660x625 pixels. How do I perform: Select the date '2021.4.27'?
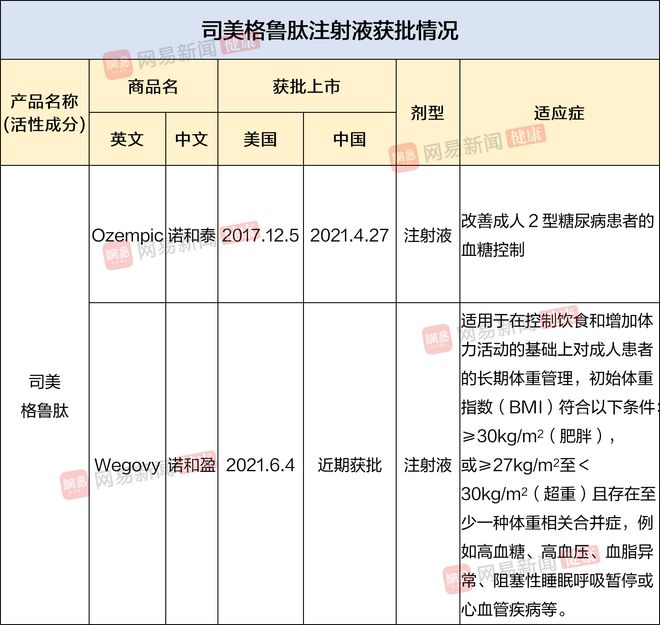(349, 235)
